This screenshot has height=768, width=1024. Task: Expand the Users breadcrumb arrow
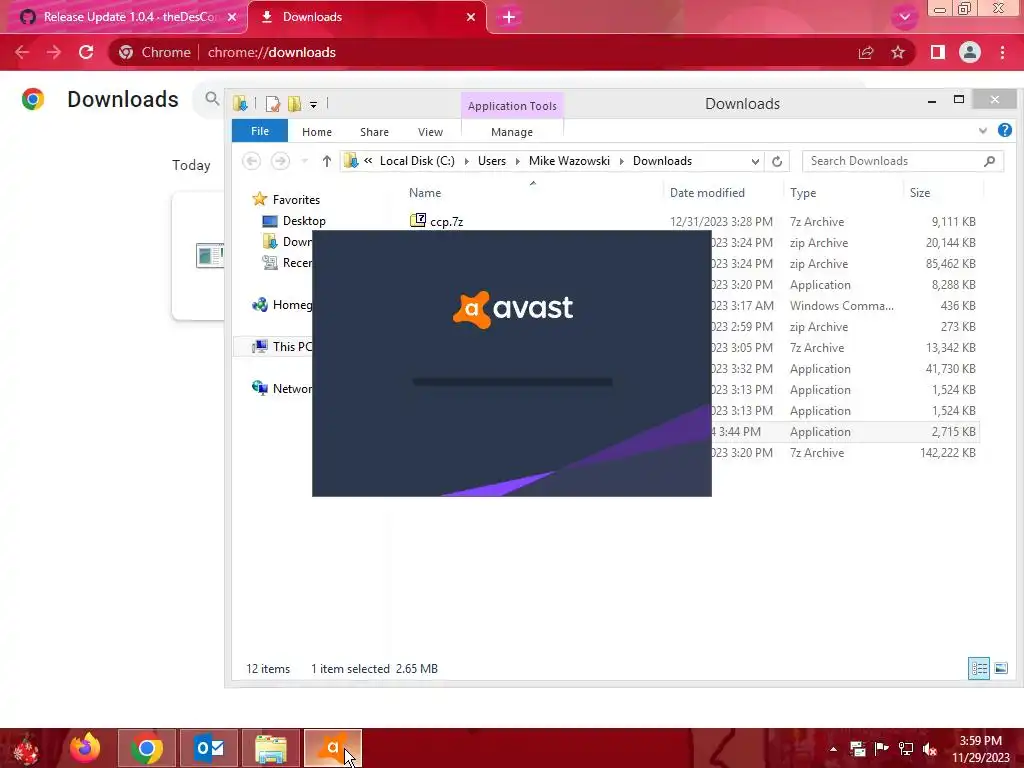517,161
